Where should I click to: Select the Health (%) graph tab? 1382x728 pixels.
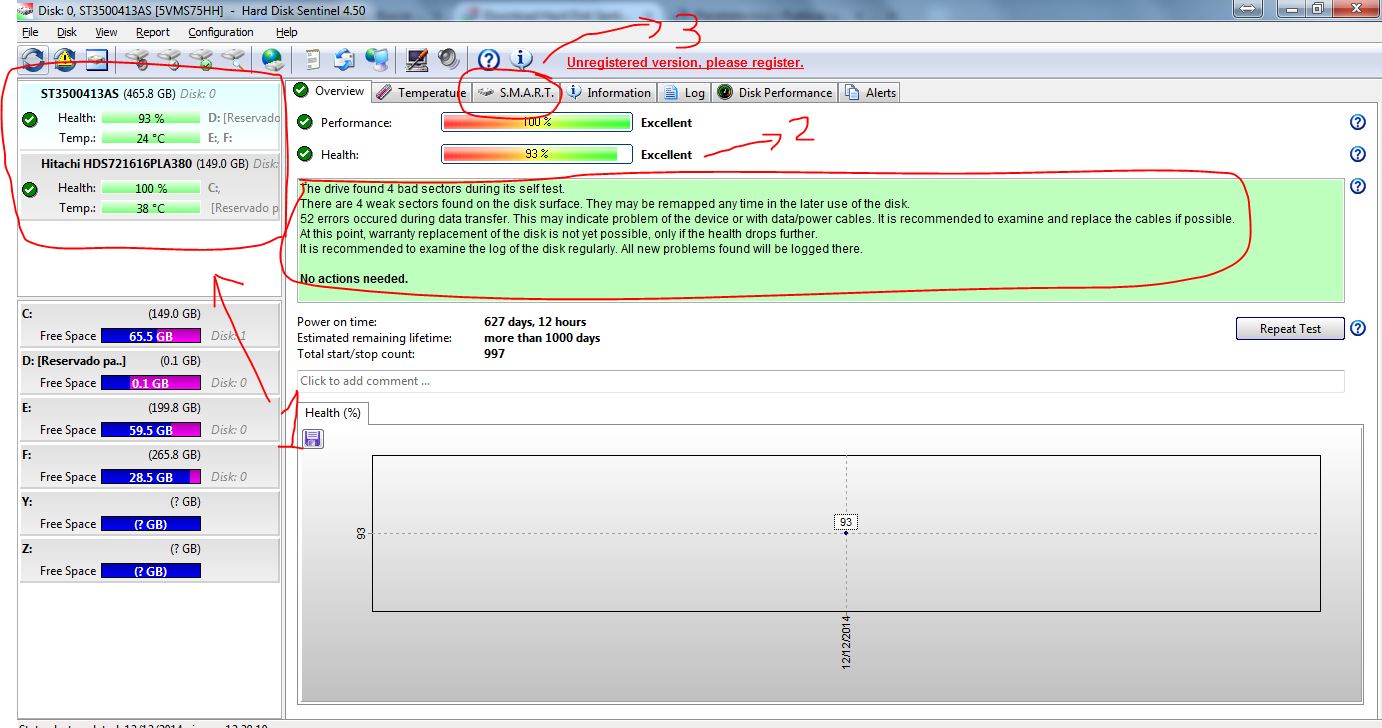point(333,412)
